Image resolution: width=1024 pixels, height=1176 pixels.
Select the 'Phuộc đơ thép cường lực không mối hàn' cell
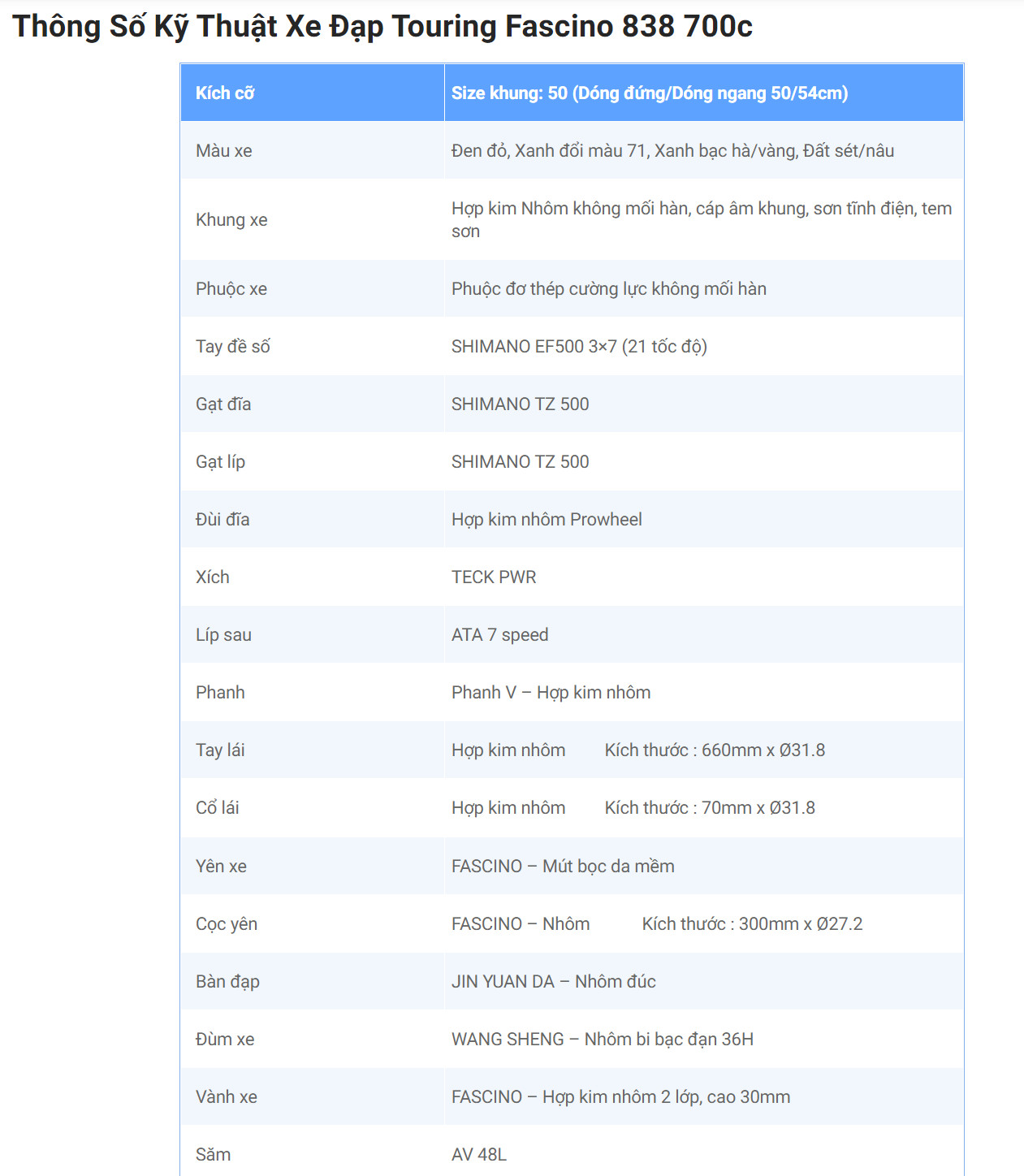coord(704,288)
